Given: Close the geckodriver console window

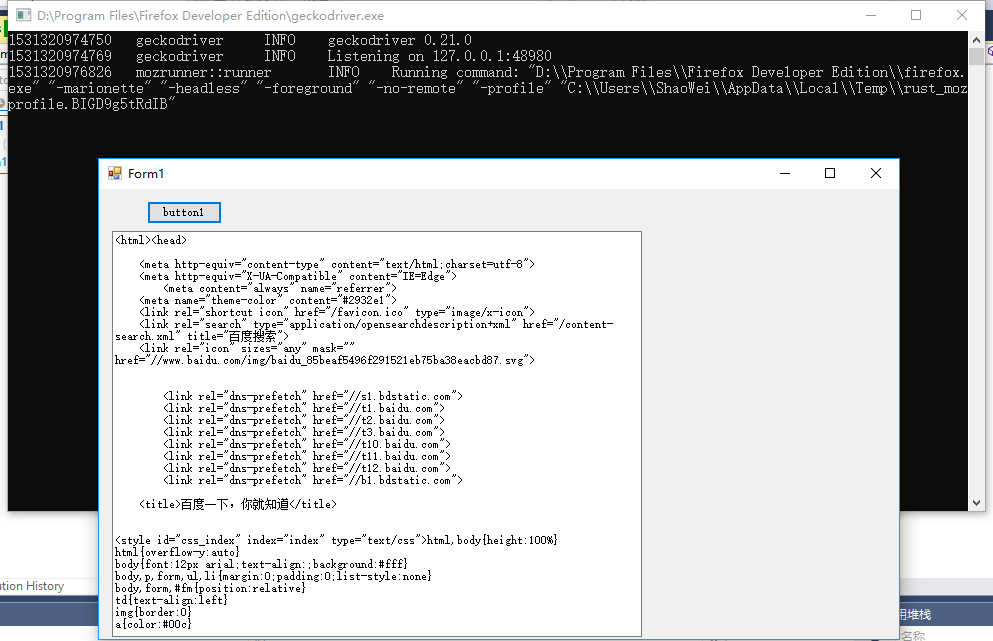Looking at the screenshot, I should [961, 16].
